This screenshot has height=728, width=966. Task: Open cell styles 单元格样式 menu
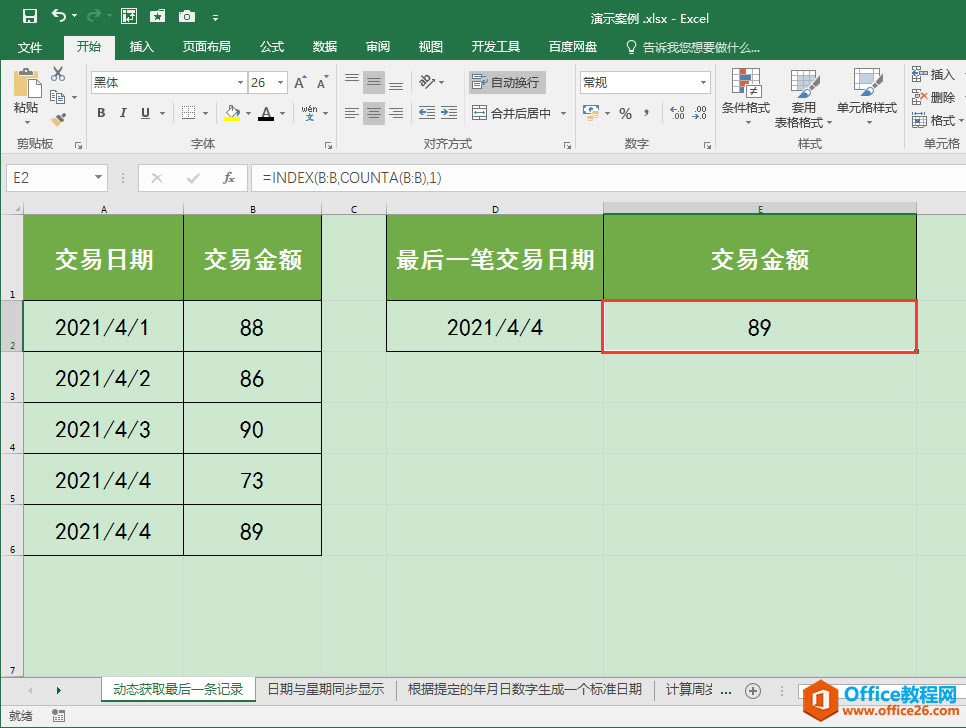867,96
